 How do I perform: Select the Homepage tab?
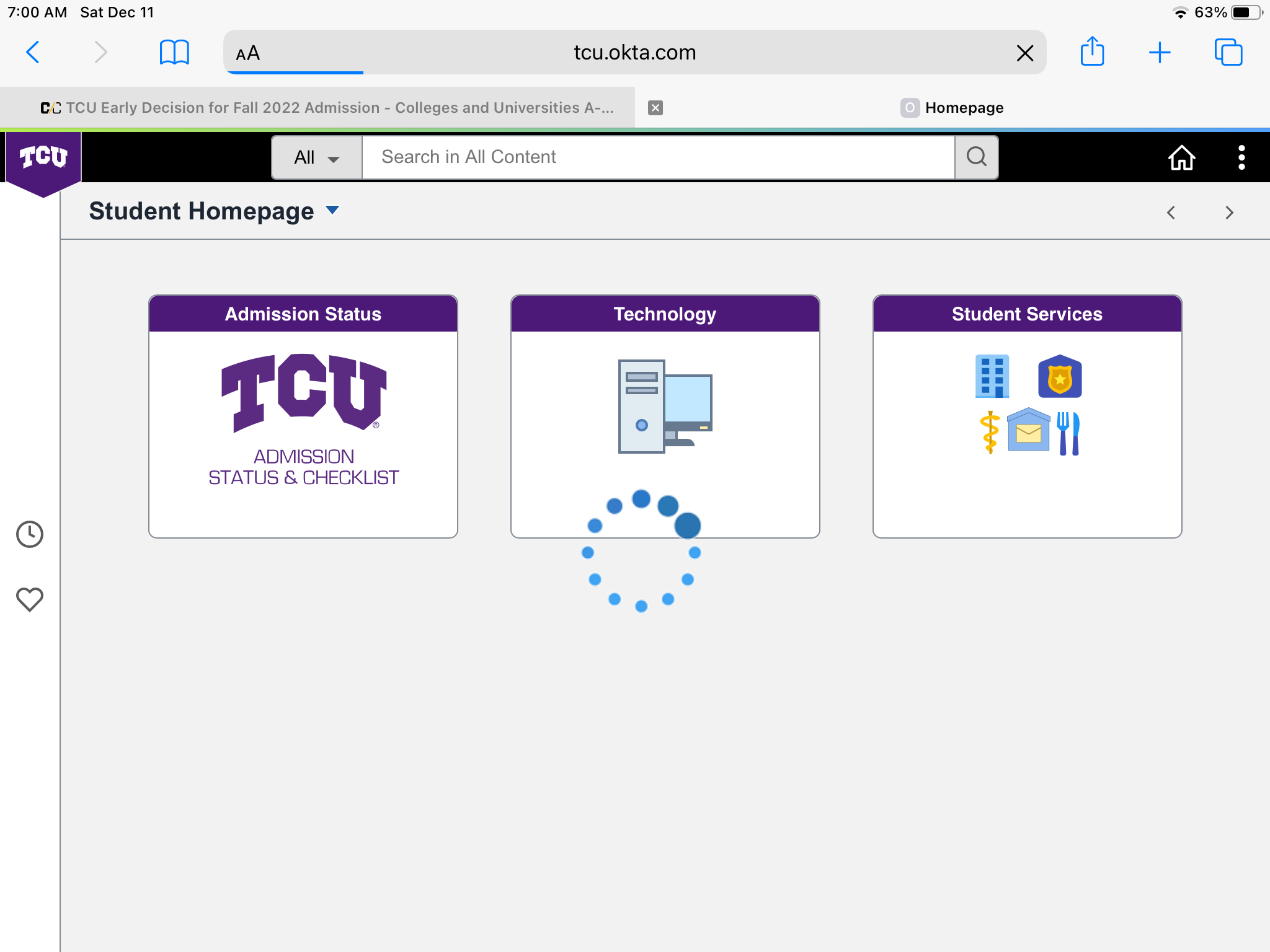click(952, 108)
